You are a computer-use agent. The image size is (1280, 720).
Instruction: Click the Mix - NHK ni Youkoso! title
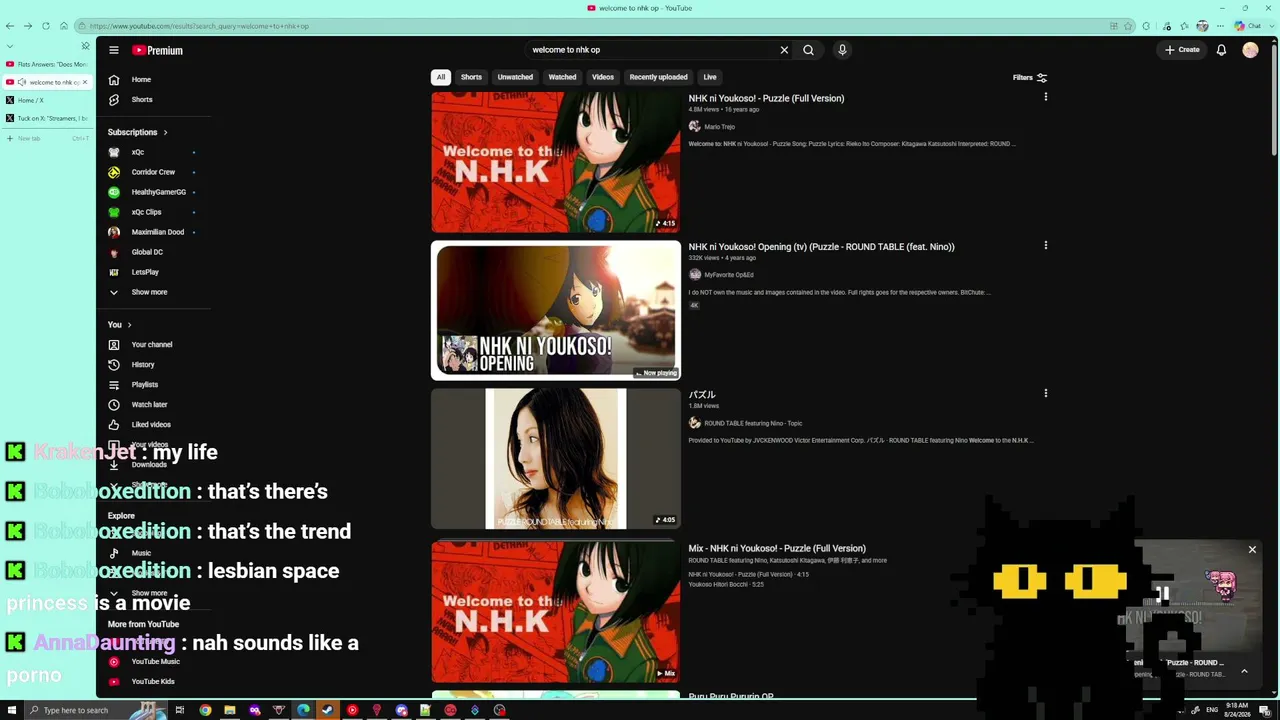click(777, 548)
